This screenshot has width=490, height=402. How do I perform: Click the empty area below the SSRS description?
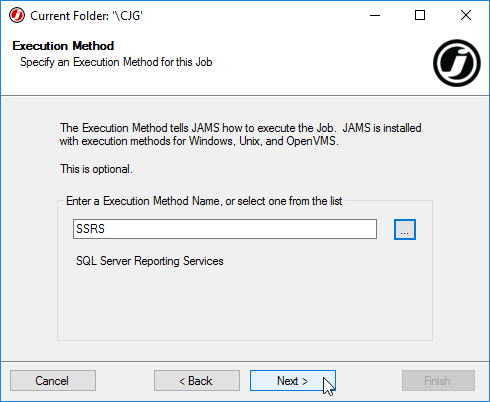(245, 303)
